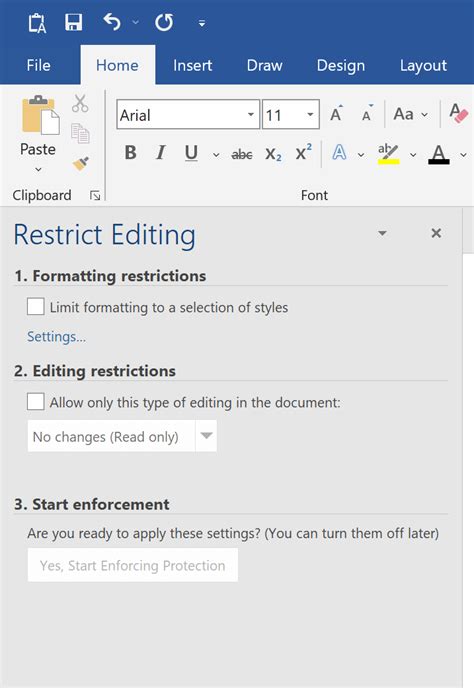
Task: Open the formatting restrictions Settings link
Action: click(x=57, y=337)
